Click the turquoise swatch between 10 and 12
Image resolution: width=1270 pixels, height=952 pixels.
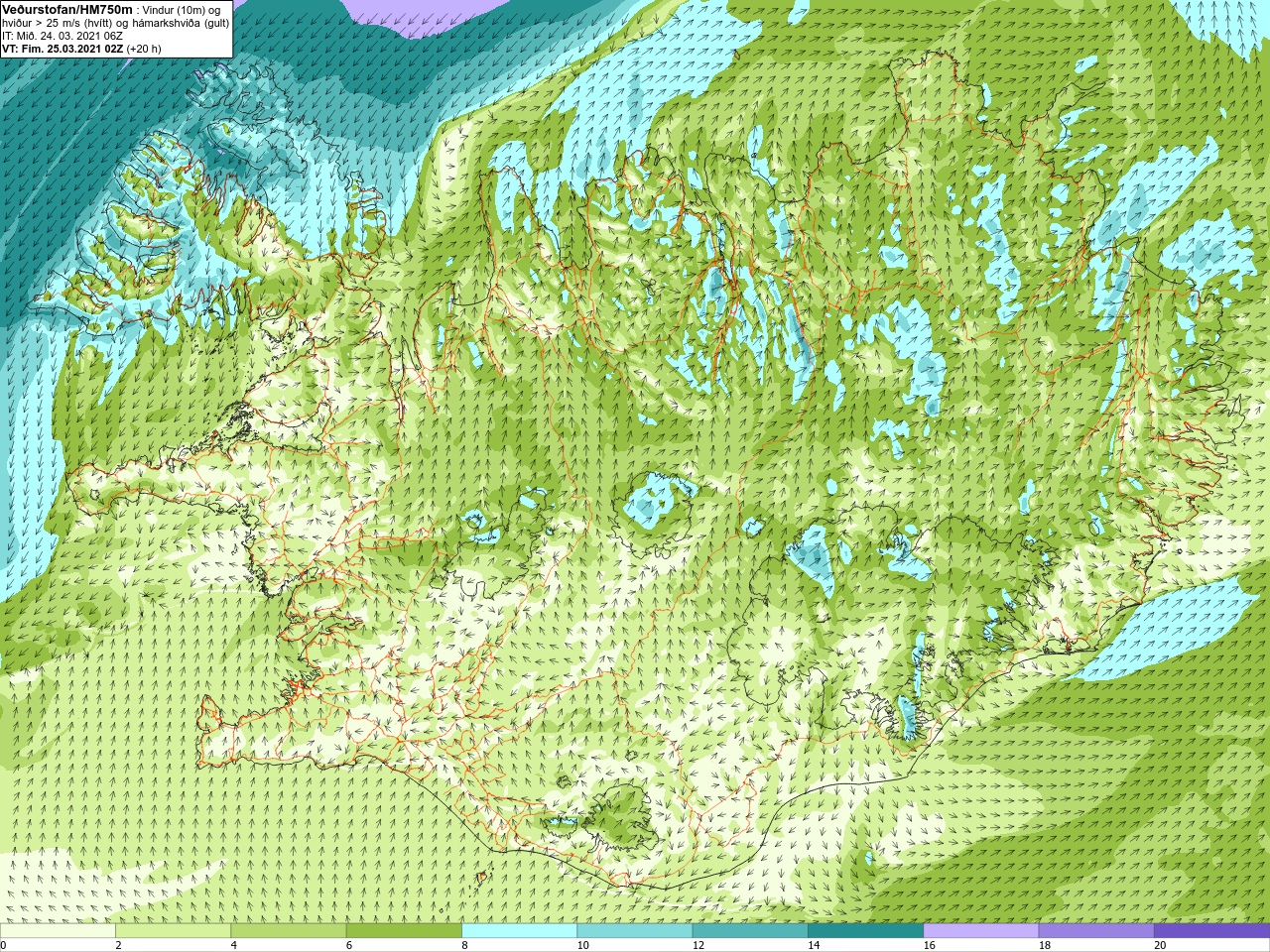click(635, 931)
